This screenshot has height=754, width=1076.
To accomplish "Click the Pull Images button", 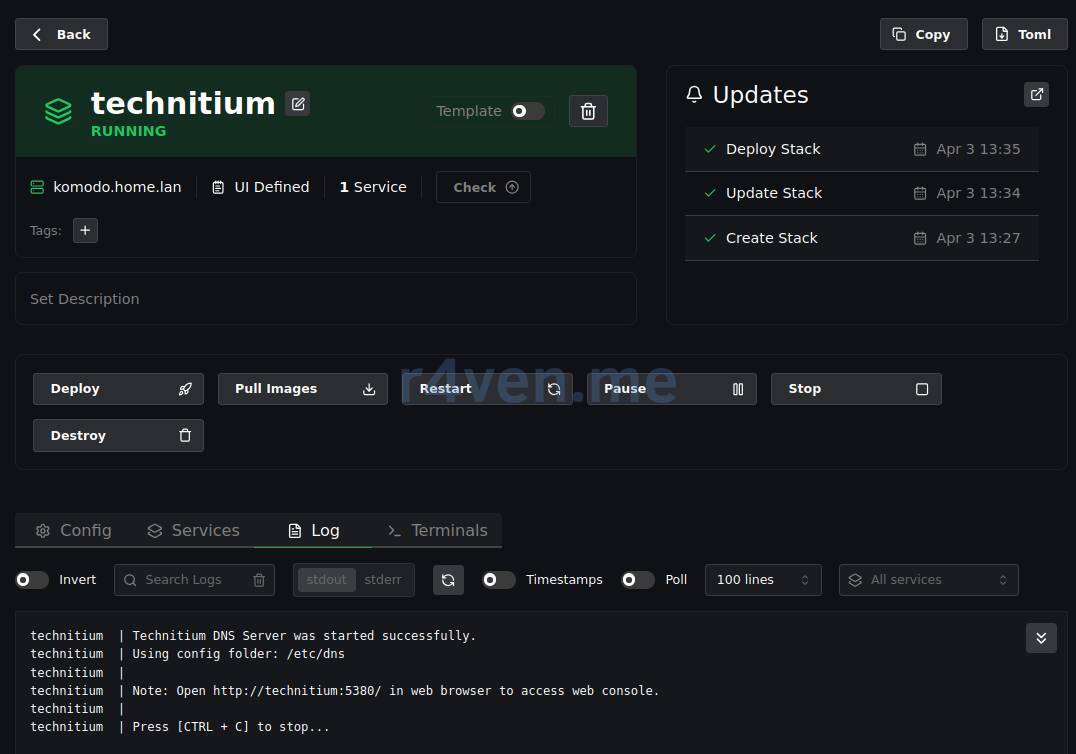I will coord(302,389).
